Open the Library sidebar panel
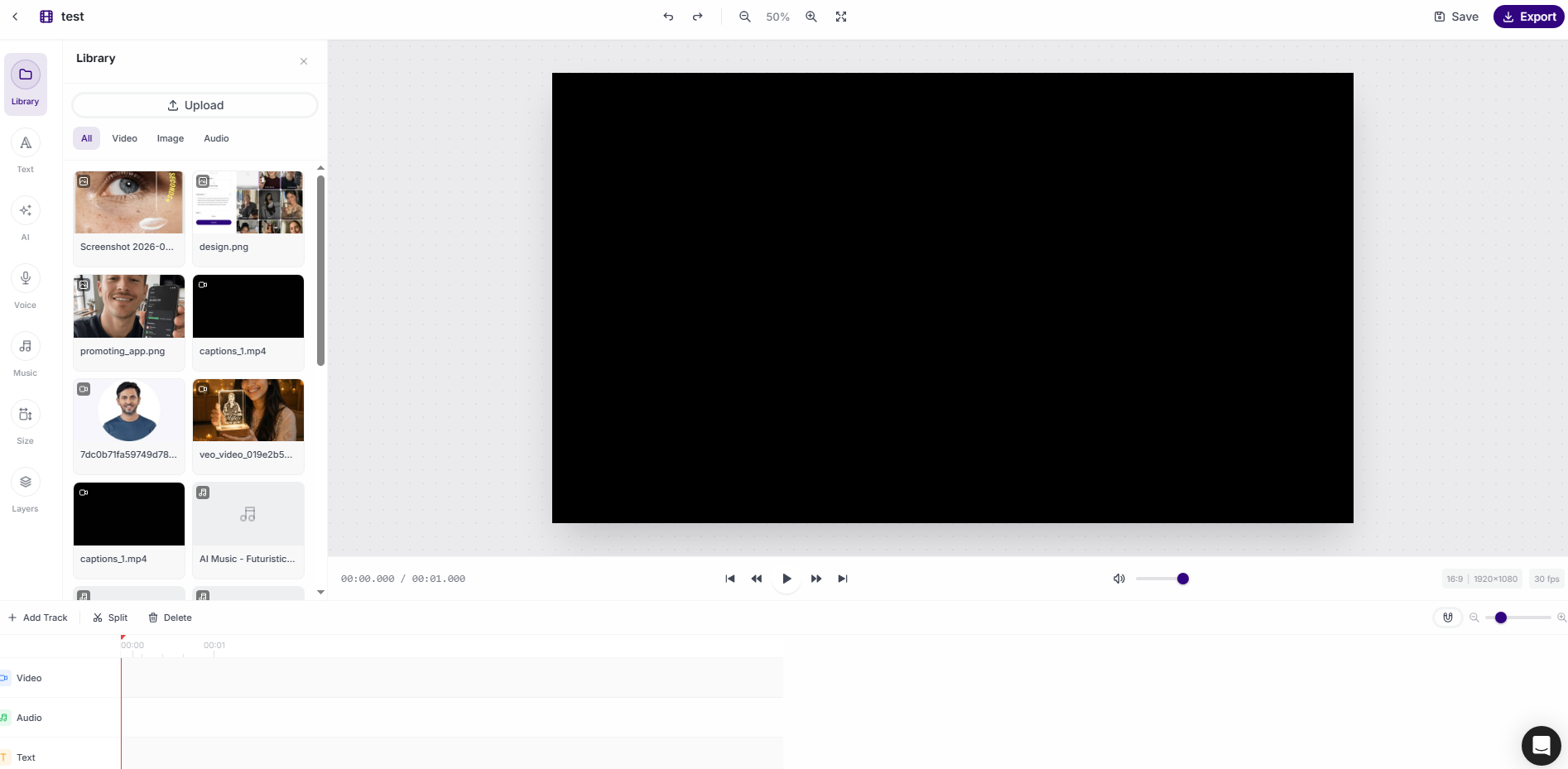The height and width of the screenshot is (769, 1568). (26, 84)
